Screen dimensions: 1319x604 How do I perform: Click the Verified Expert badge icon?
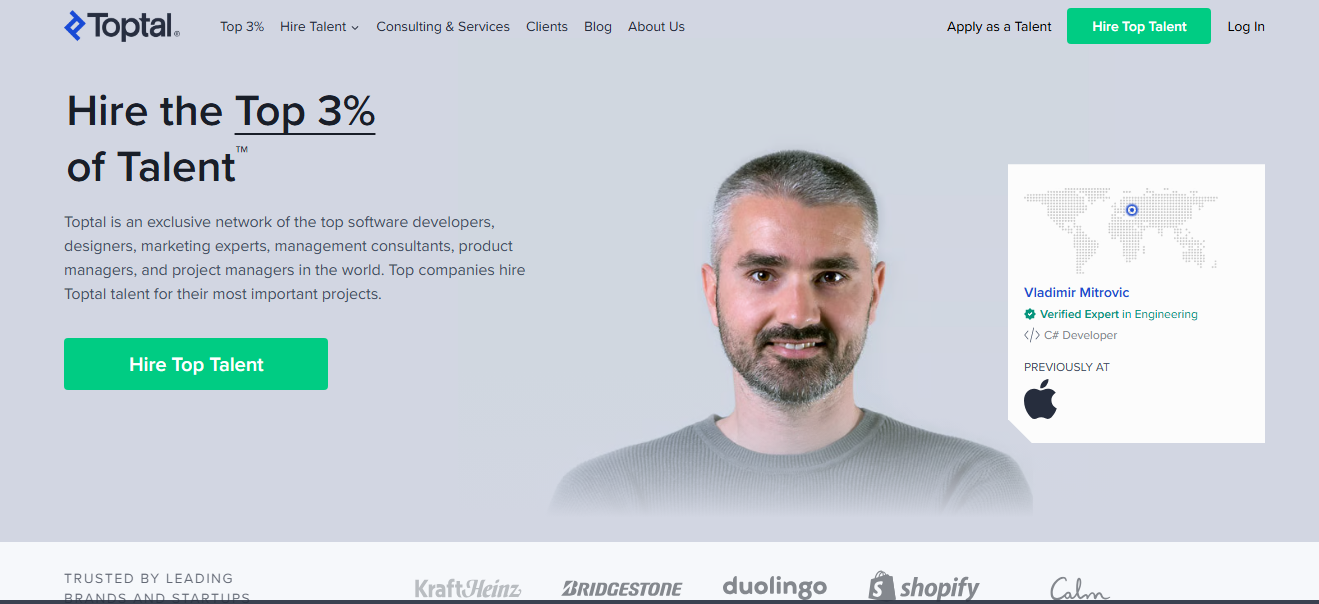pos(1030,314)
